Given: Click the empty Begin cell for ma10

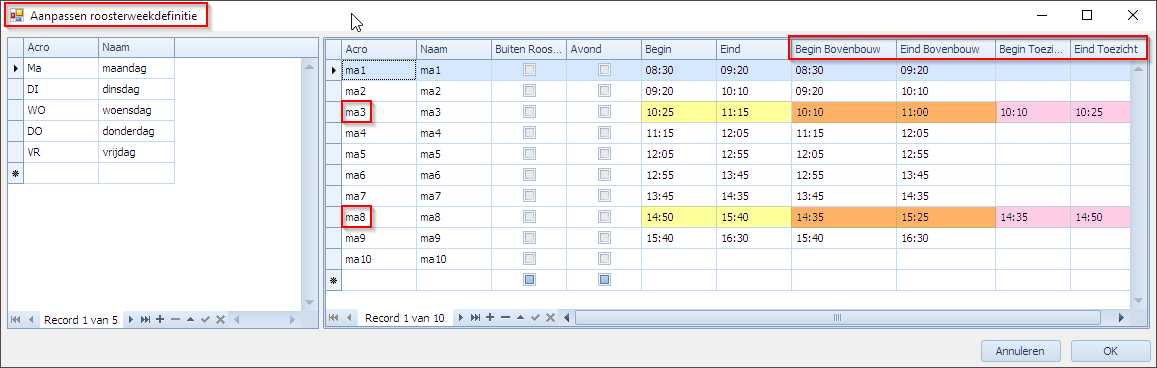Looking at the screenshot, I should tap(678, 260).
